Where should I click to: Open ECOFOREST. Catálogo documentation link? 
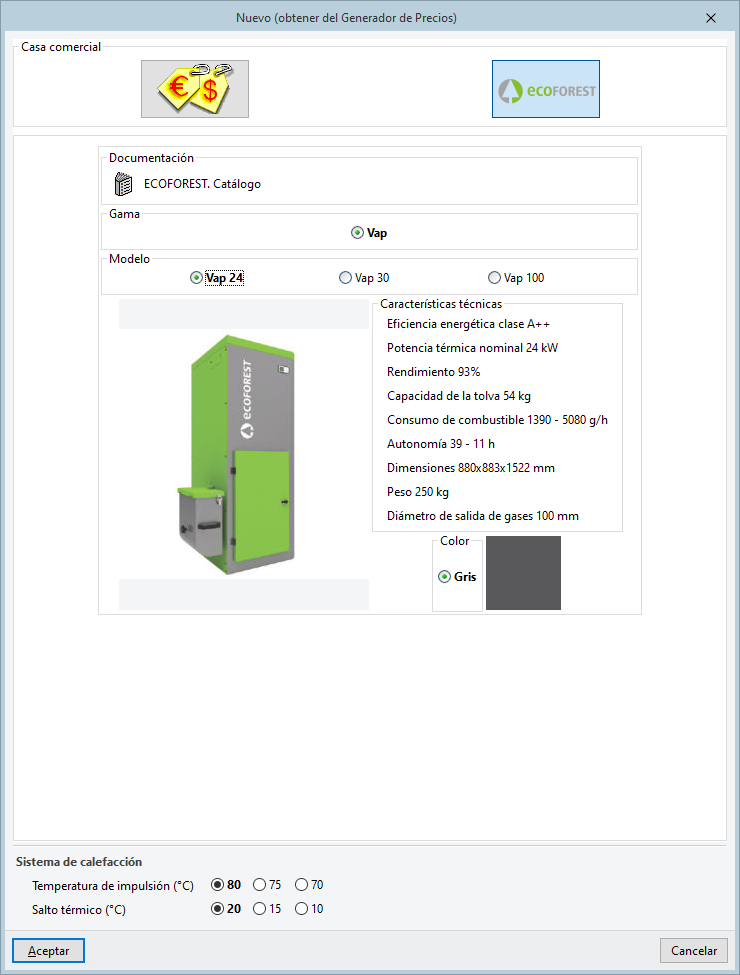coord(202,184)
